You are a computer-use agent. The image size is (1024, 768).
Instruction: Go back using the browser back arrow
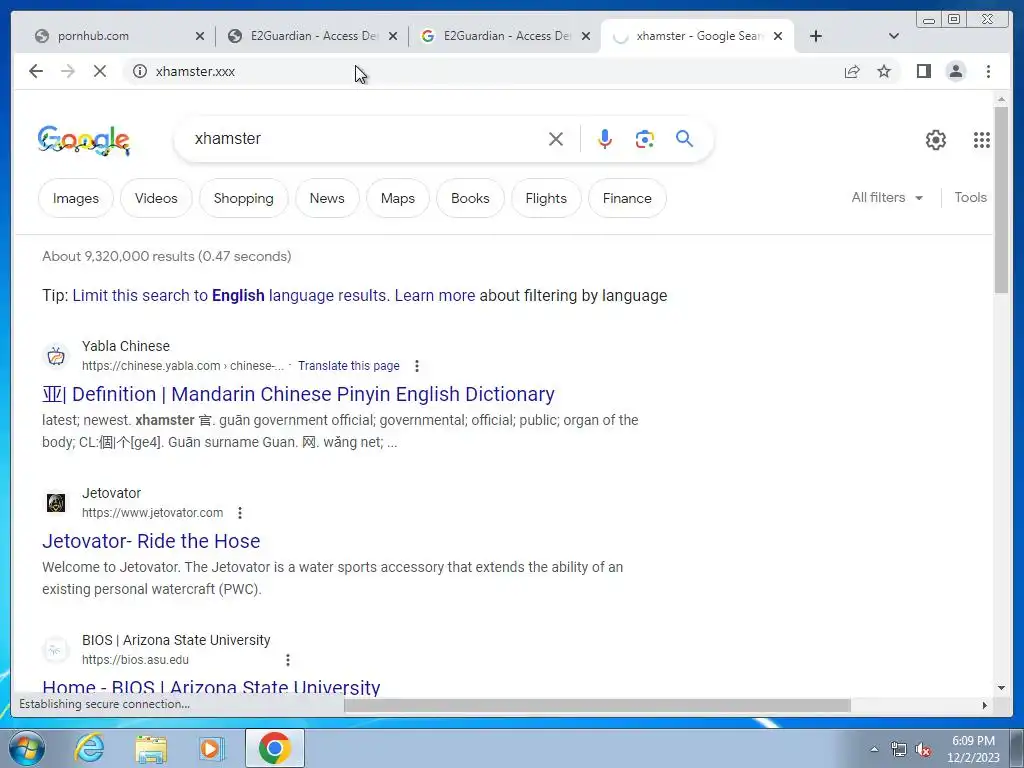click(36, 71)
